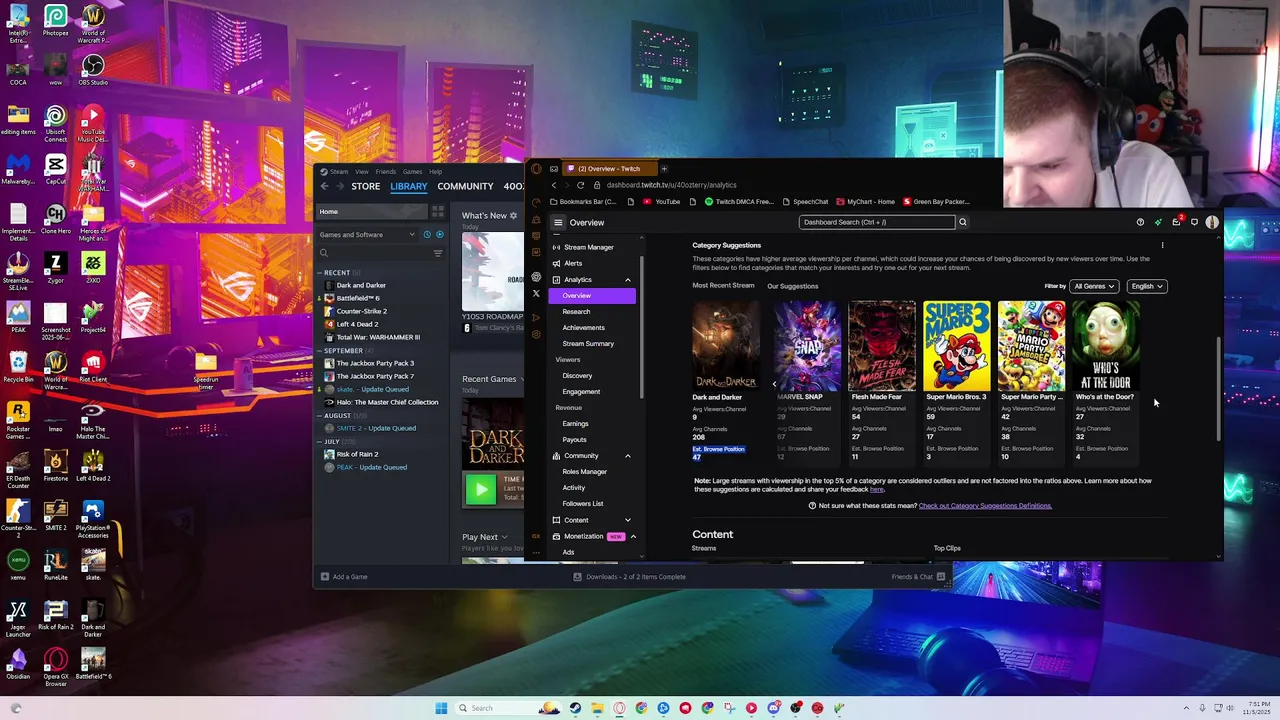Open Category Suggestions three-dot options menu
Screen dimensions: 1280x720
point(1162,245)
